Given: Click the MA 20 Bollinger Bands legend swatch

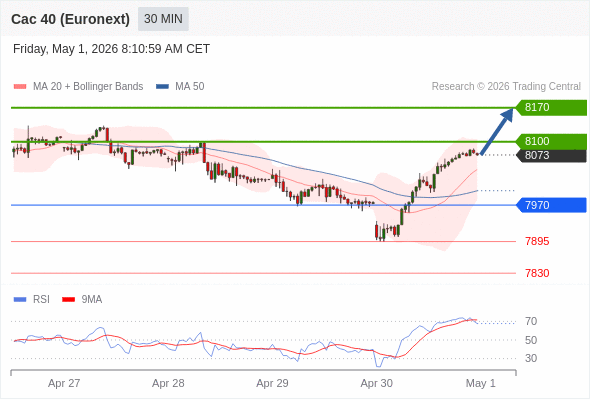Looking at the screenshot, I should [20, 87].
